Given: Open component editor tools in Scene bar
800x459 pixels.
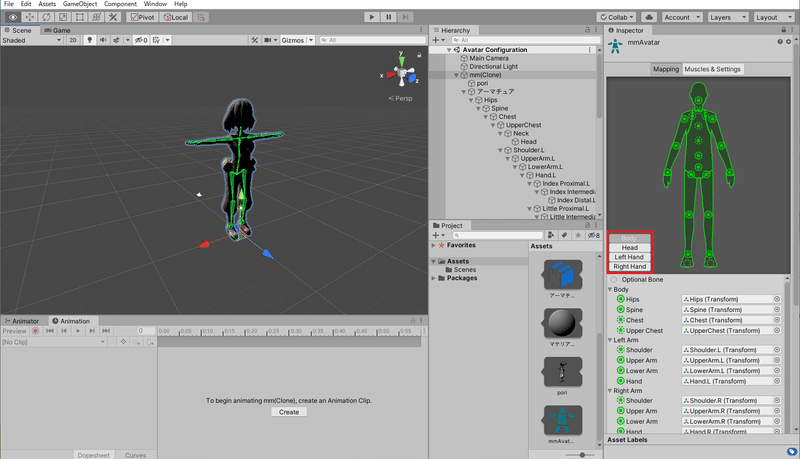Looking at the screenshot, I should pyautogui.click(x=255, y=40).
